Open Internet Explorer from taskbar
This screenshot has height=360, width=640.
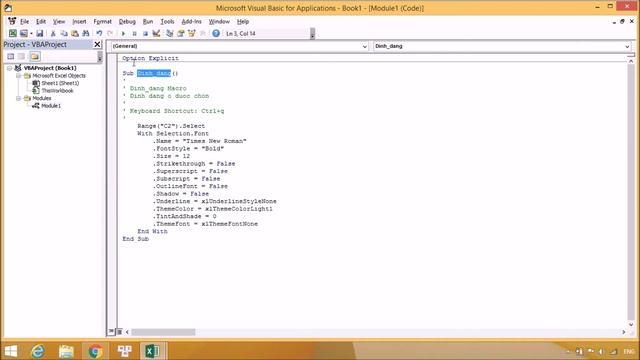(x=38, y=351)
